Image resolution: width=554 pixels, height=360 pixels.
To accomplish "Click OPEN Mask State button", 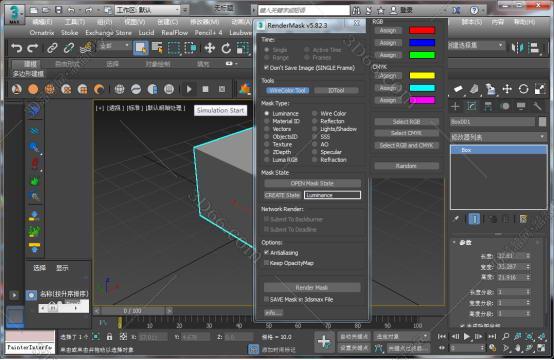I will [x=312, y=183].
